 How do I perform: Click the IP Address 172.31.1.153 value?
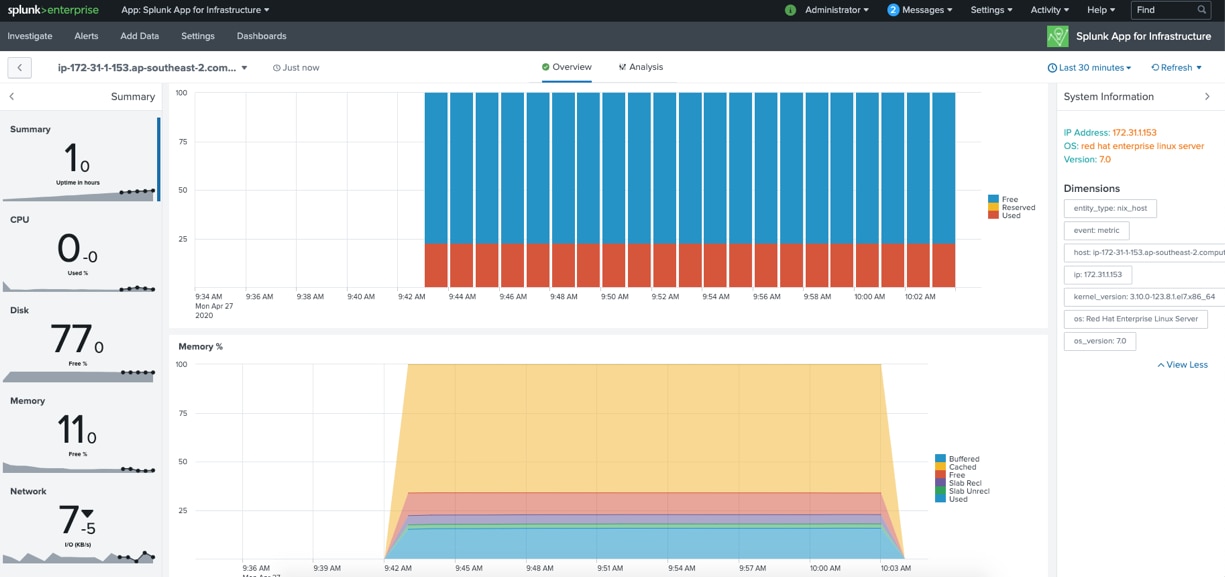click(x=1134, y=133)
